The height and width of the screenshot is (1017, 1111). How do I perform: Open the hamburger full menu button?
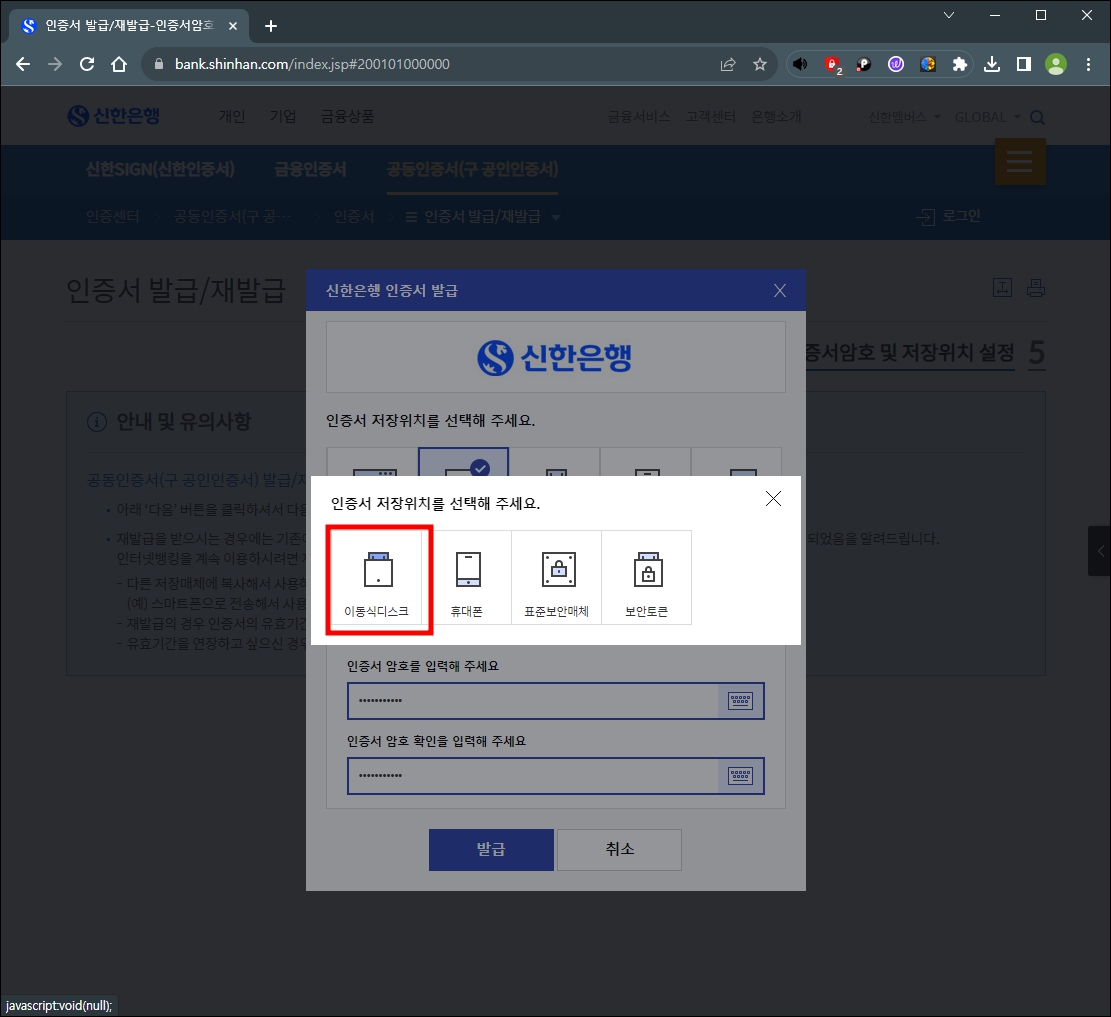pyautogui.click(x=1020, y=162)
